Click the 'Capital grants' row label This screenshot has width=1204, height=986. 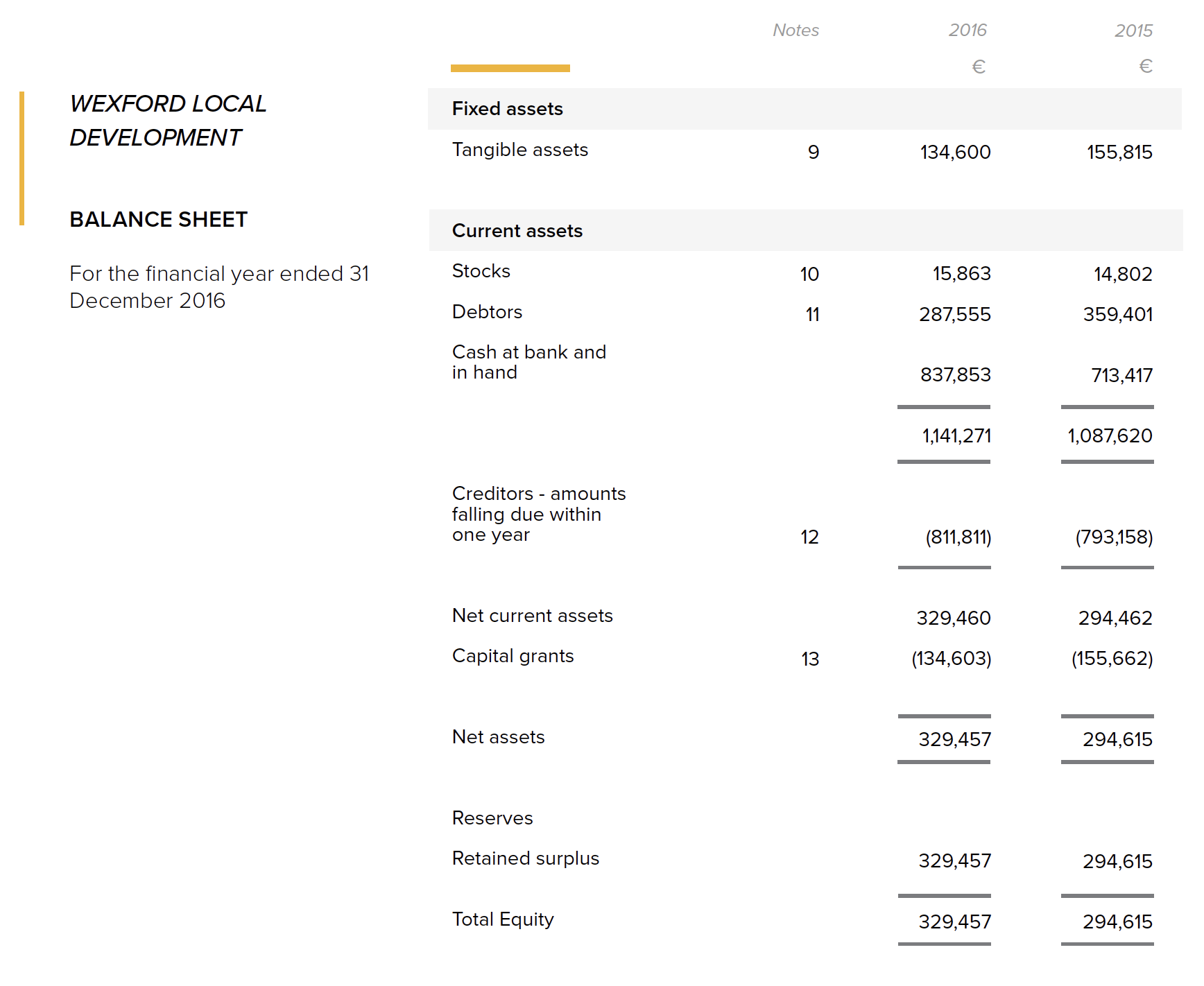[513, 656]
